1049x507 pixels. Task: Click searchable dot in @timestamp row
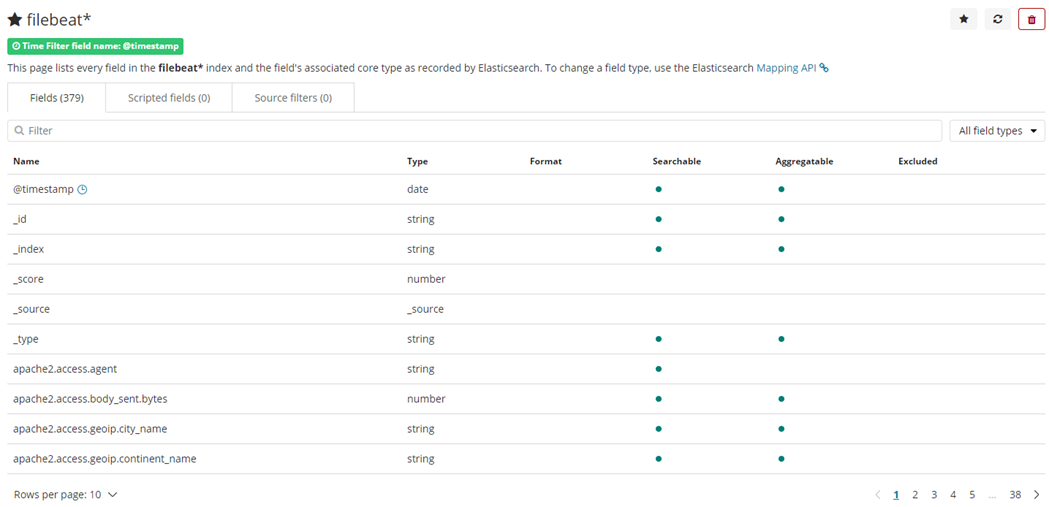pos(658,189)
